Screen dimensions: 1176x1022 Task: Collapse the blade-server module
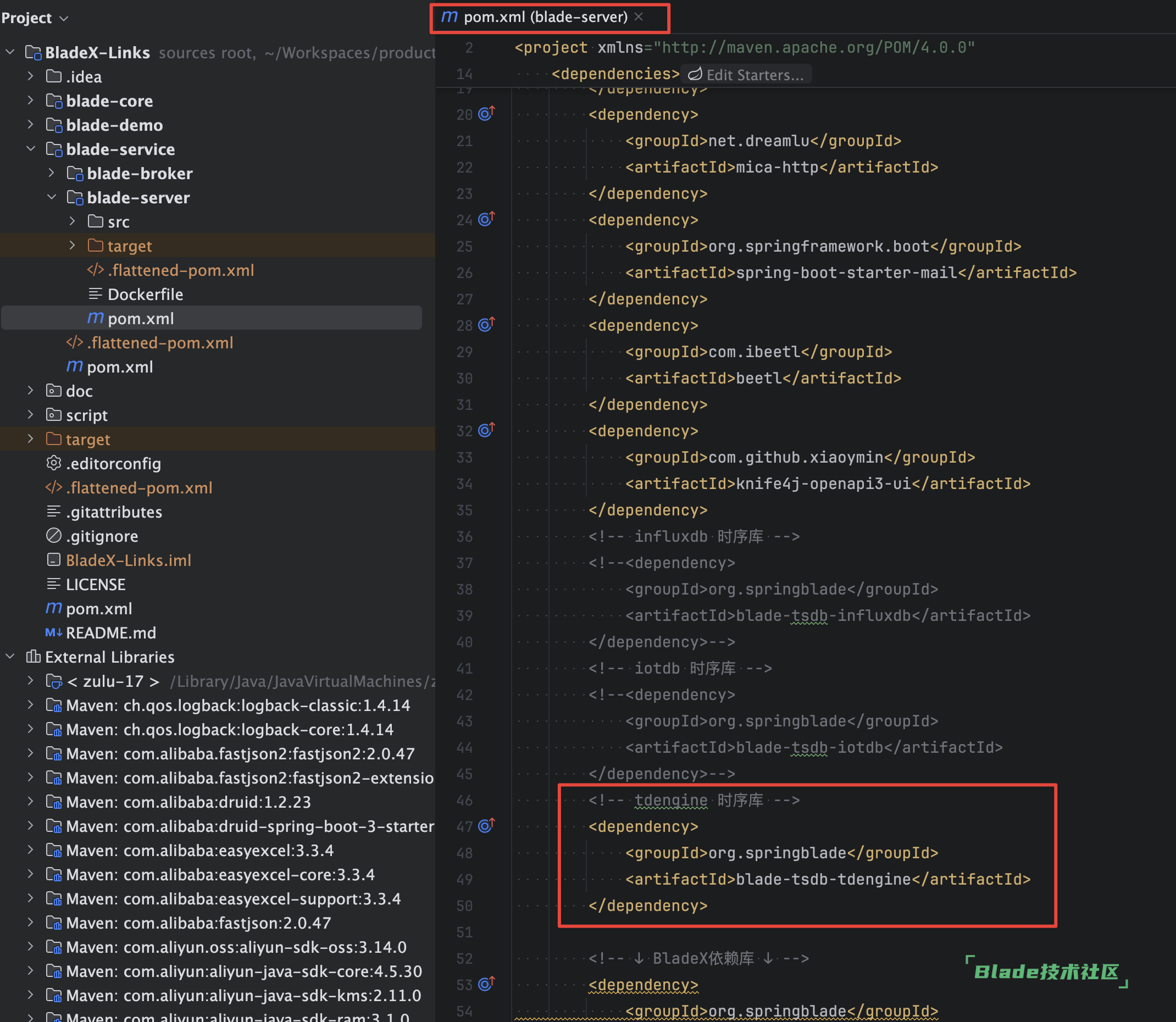[x=51, y=197]
